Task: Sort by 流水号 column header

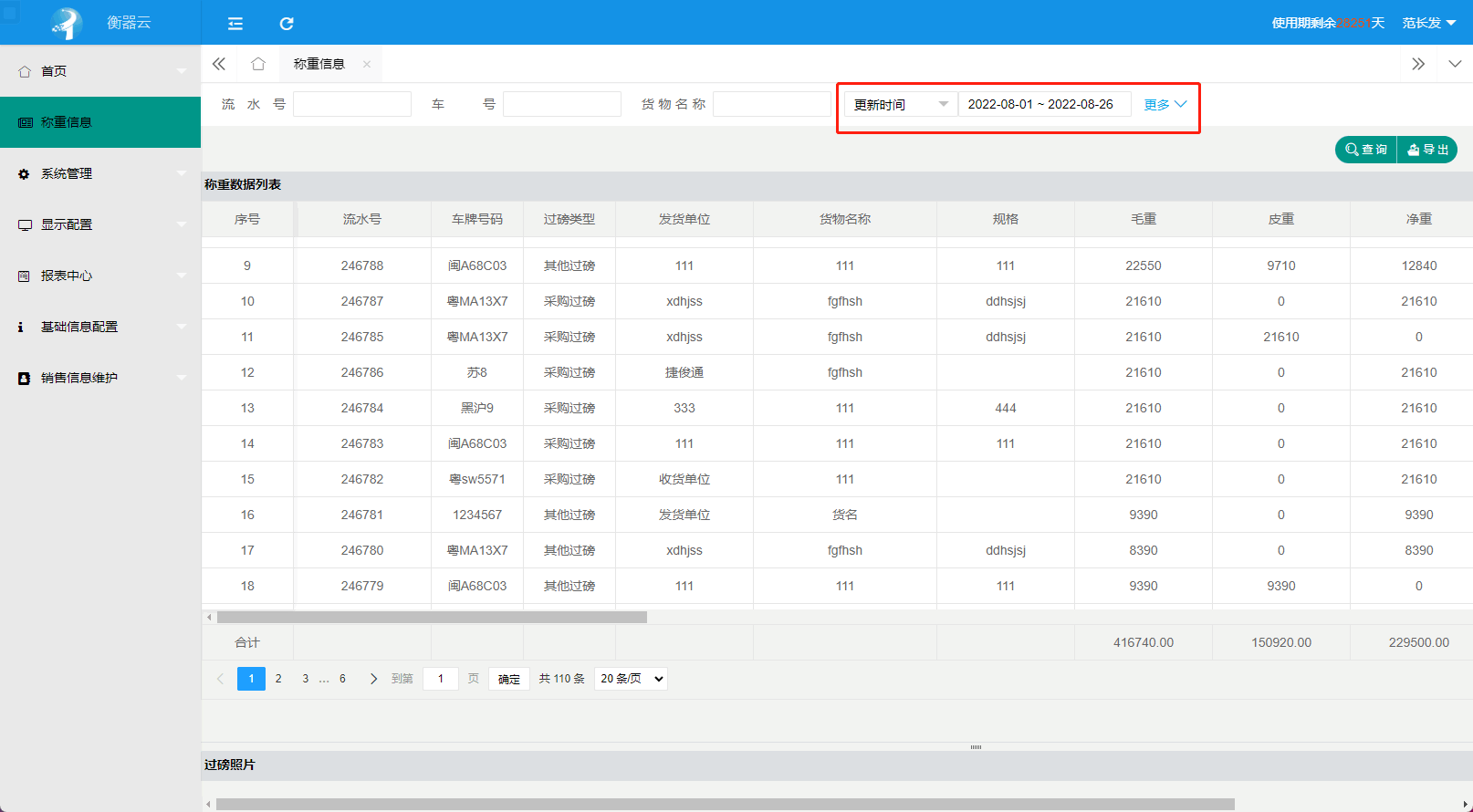Action: pos(362,219)
